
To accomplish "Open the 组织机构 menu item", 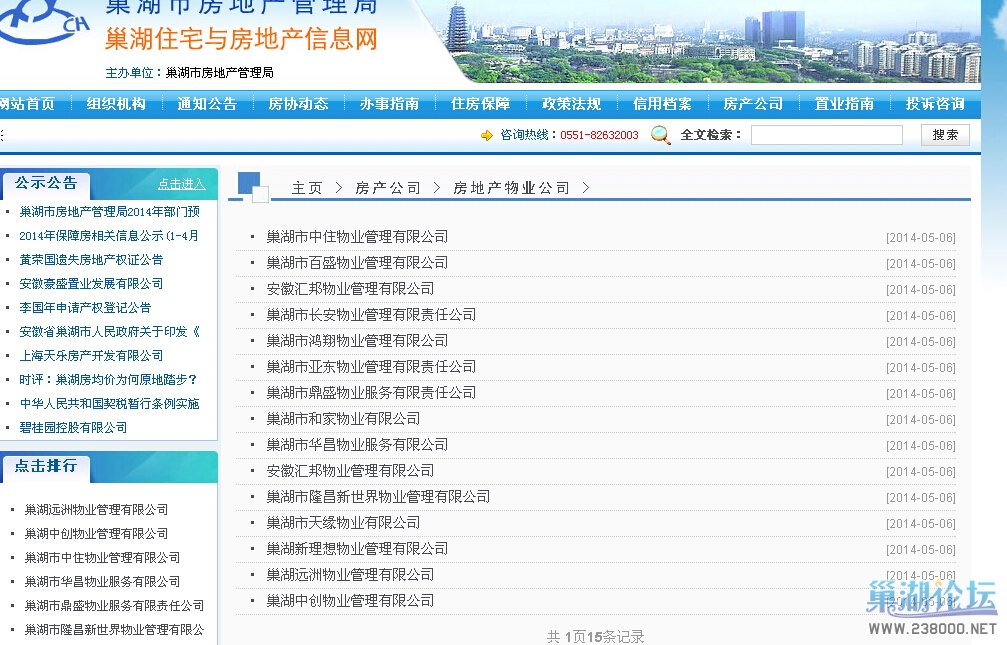I will pos(116,104).
